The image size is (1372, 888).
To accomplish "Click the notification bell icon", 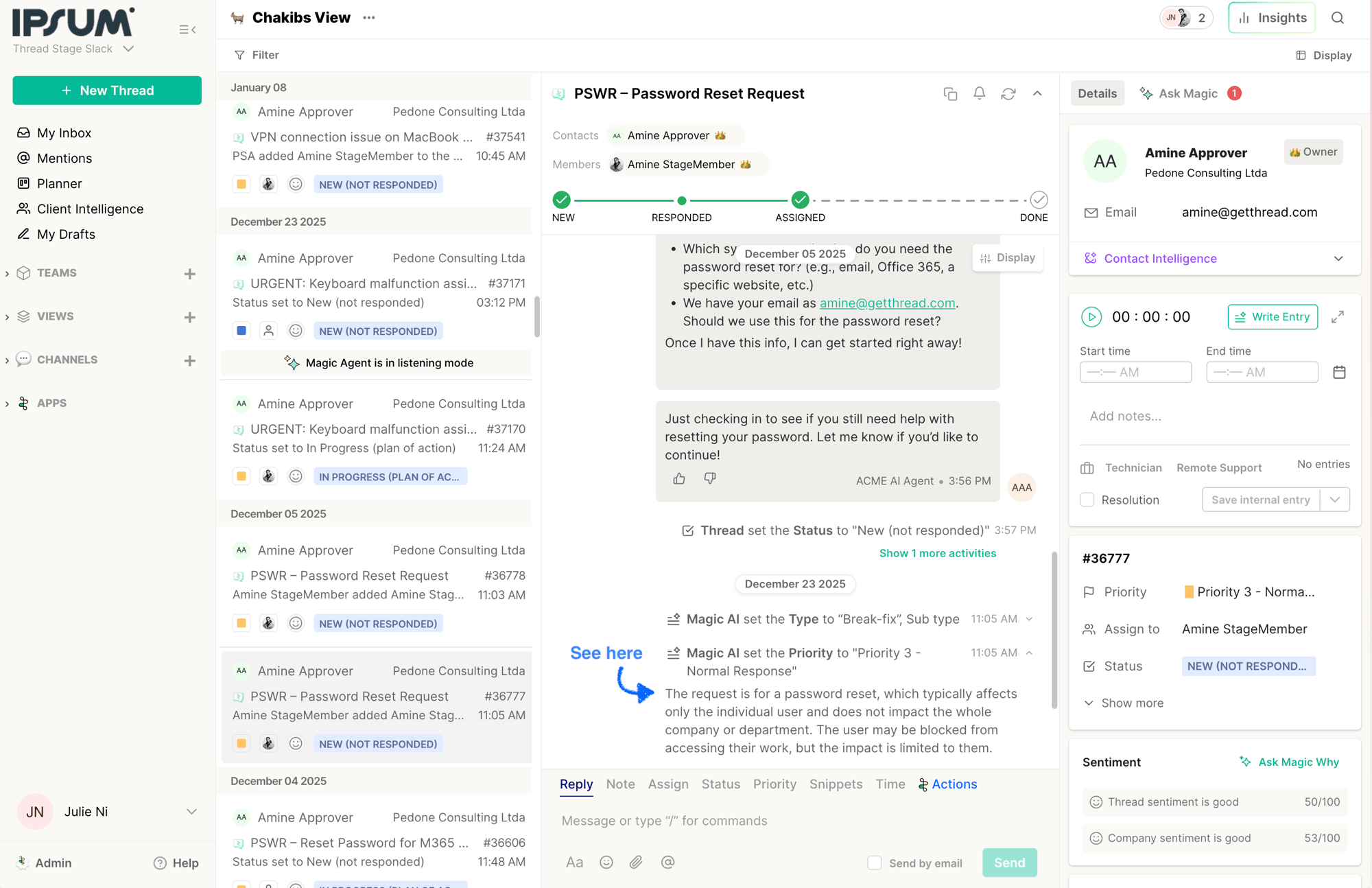I will click(x=979, y=93).
